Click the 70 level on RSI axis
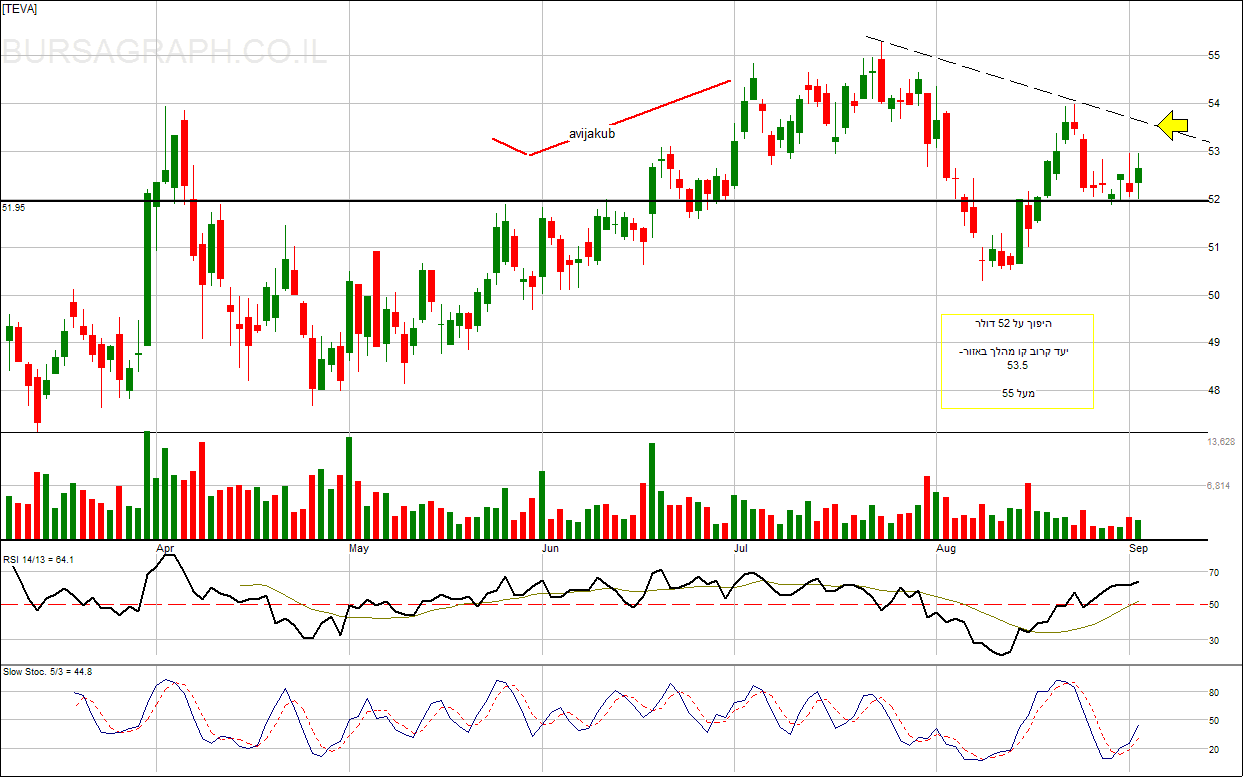Viewport: 1243px width, 777px height. pos(1213,573)
